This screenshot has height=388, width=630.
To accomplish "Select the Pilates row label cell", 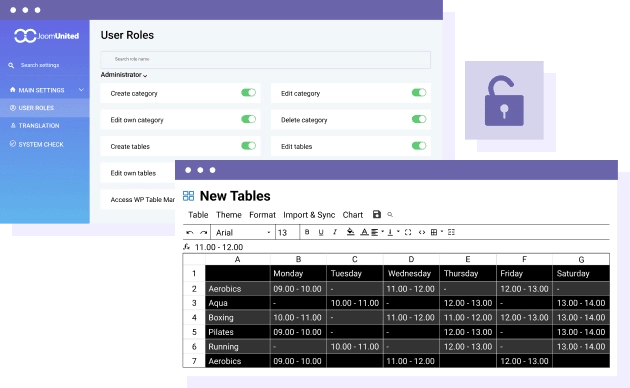I will click(x=238, y=332).
